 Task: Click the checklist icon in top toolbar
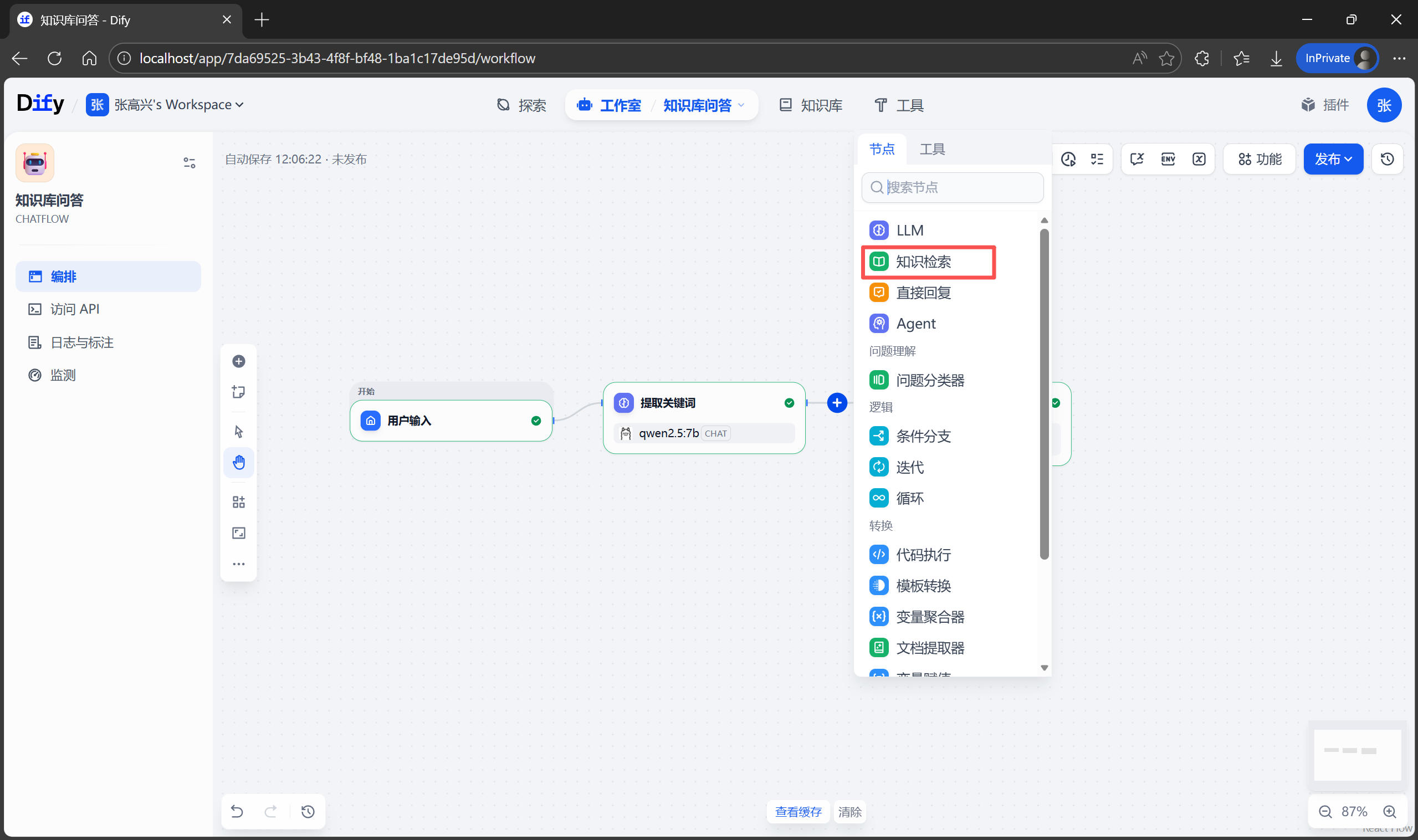click(1097, 159)
